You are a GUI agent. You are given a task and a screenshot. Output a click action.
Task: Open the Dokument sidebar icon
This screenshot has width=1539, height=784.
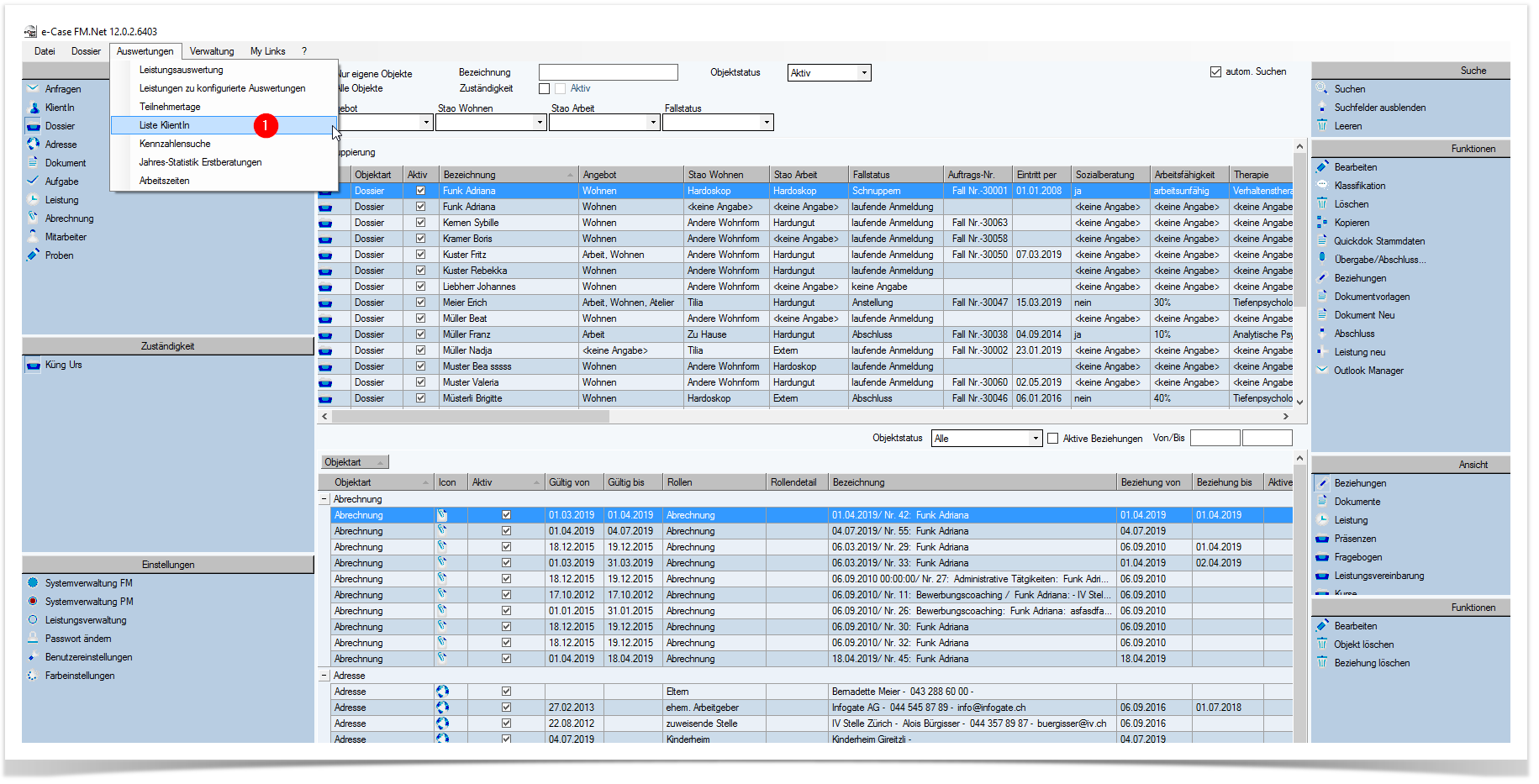pyautogui.click(x=34, y=162)
